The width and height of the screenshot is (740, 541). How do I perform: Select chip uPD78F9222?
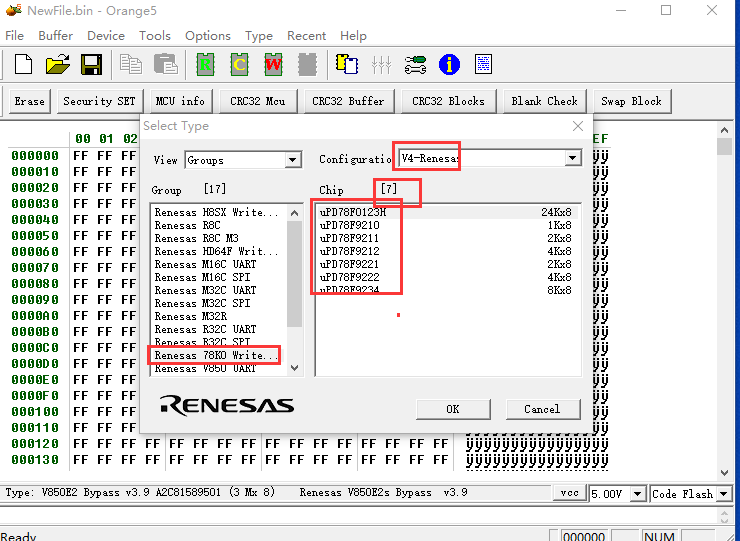point(447,277)
